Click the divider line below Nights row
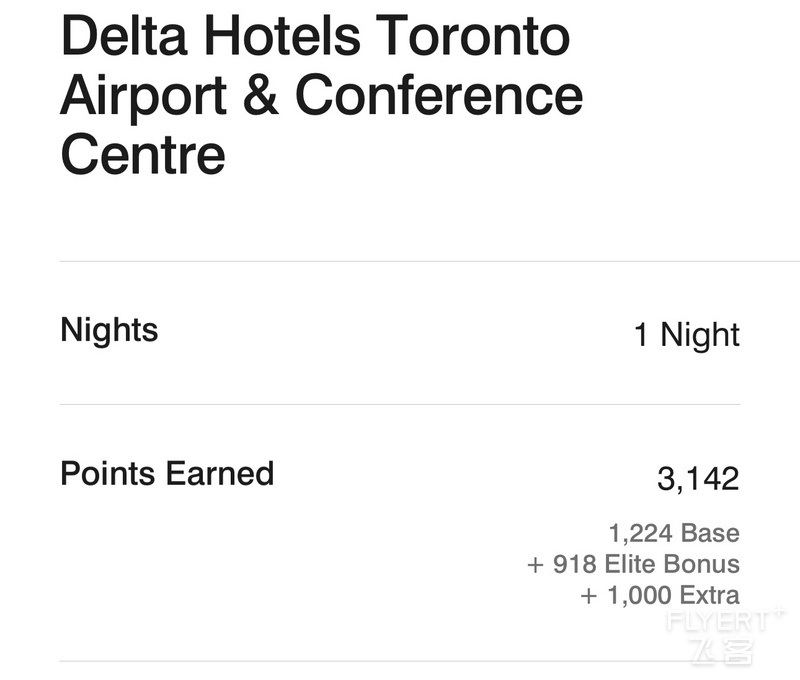Image resolution: width=800 pixels, height=680 pixels. [400, 405]
